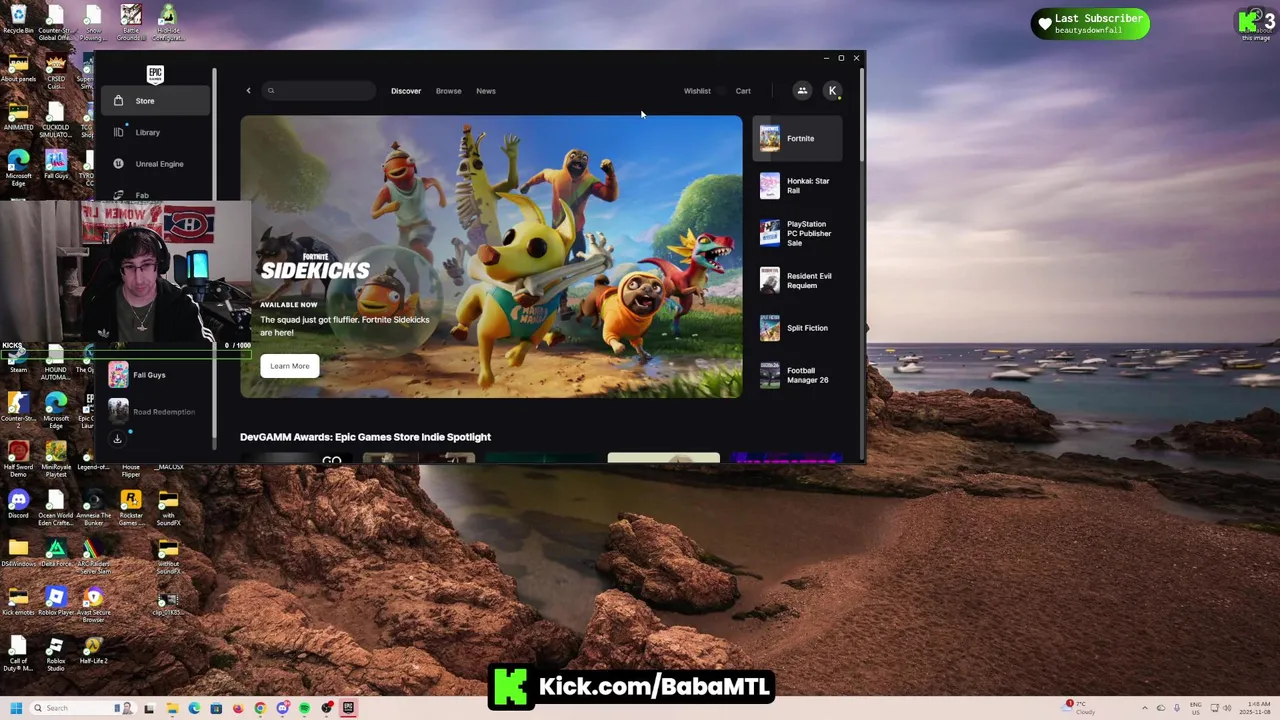Open Amnesia The Bunker desktop icon
1280x720 pixels.
point(93,507)
